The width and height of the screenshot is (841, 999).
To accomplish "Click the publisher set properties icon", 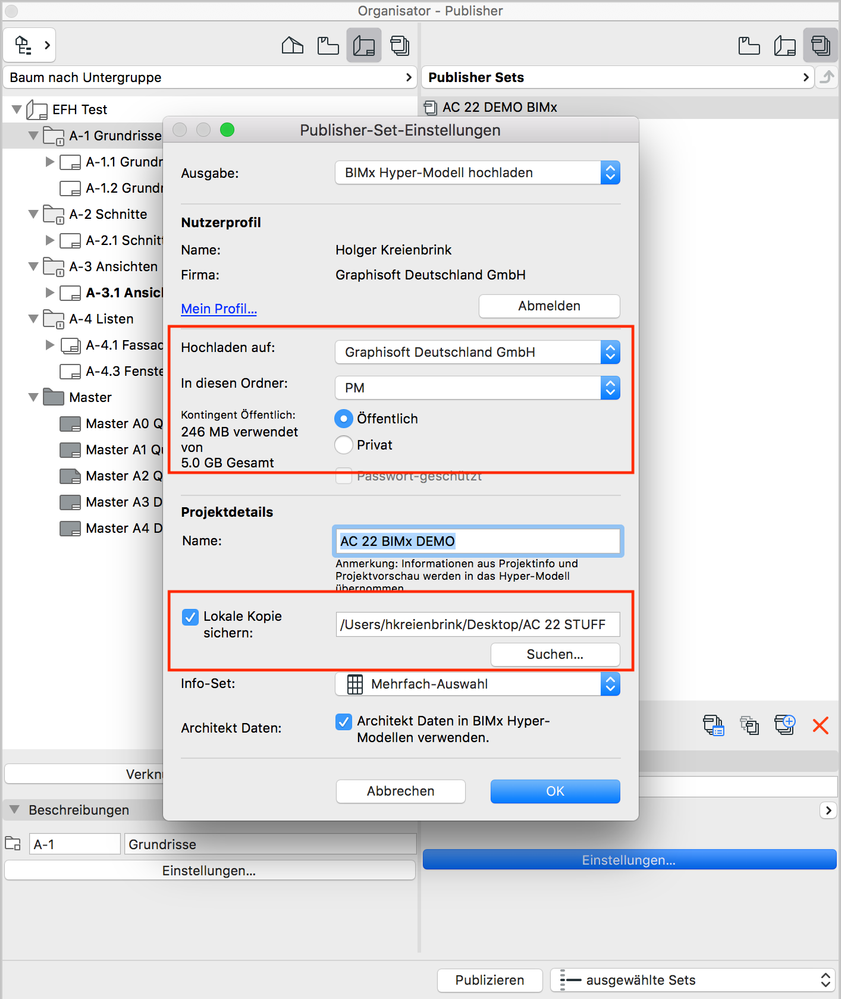I will [x=714, y=725].
